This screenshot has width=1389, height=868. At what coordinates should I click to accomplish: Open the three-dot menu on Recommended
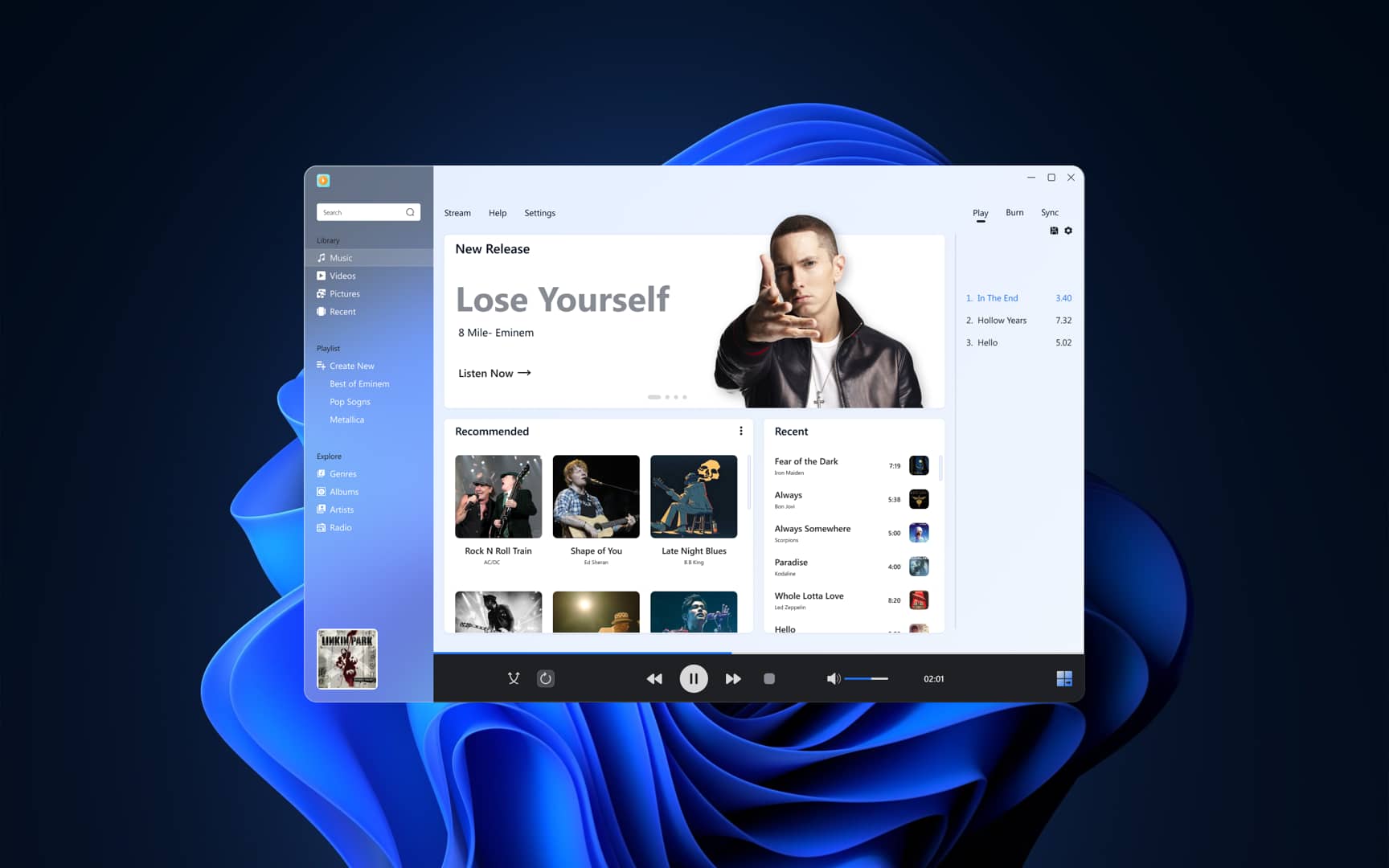(740, 431)
